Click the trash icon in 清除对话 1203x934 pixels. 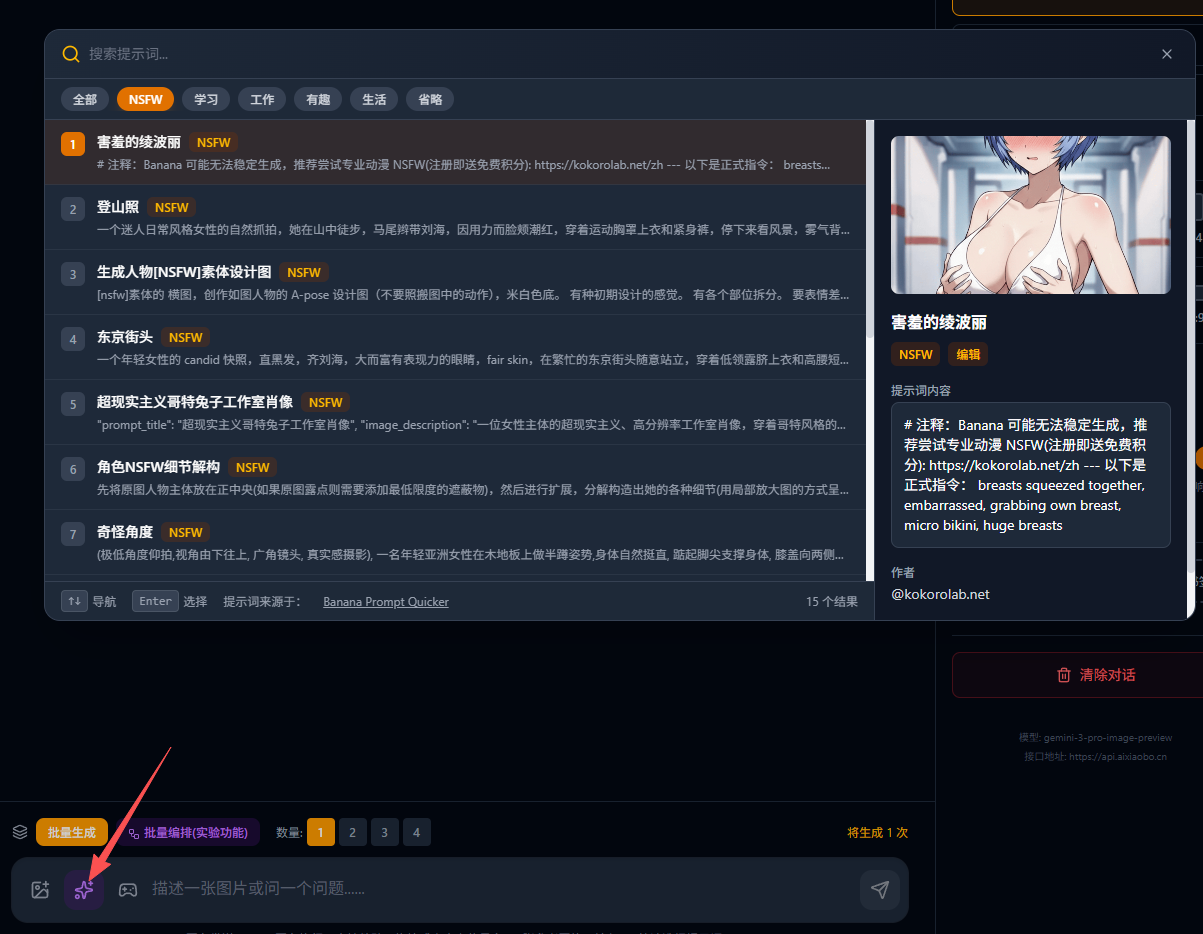(x=1064, y=675)
